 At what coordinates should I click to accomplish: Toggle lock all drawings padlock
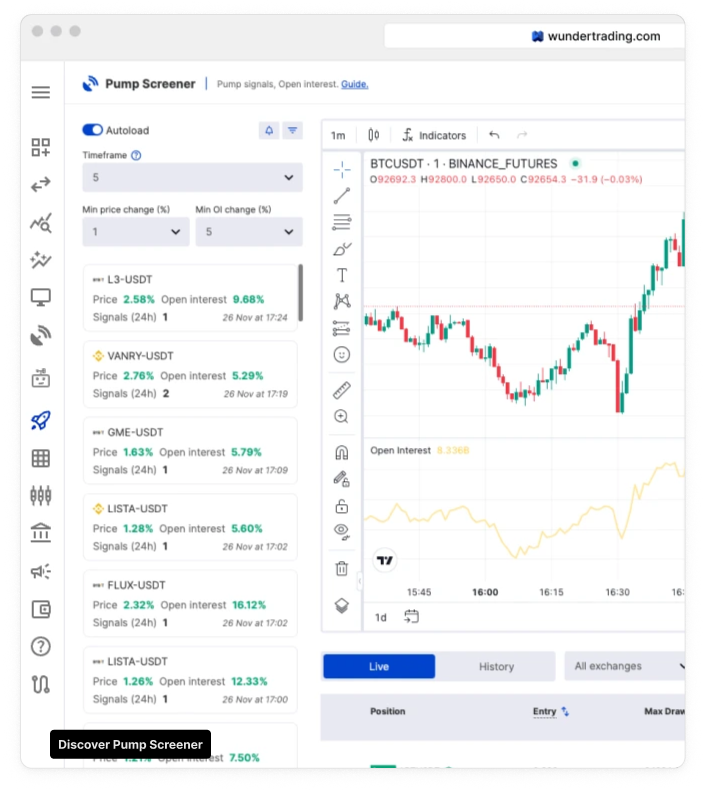342,505
